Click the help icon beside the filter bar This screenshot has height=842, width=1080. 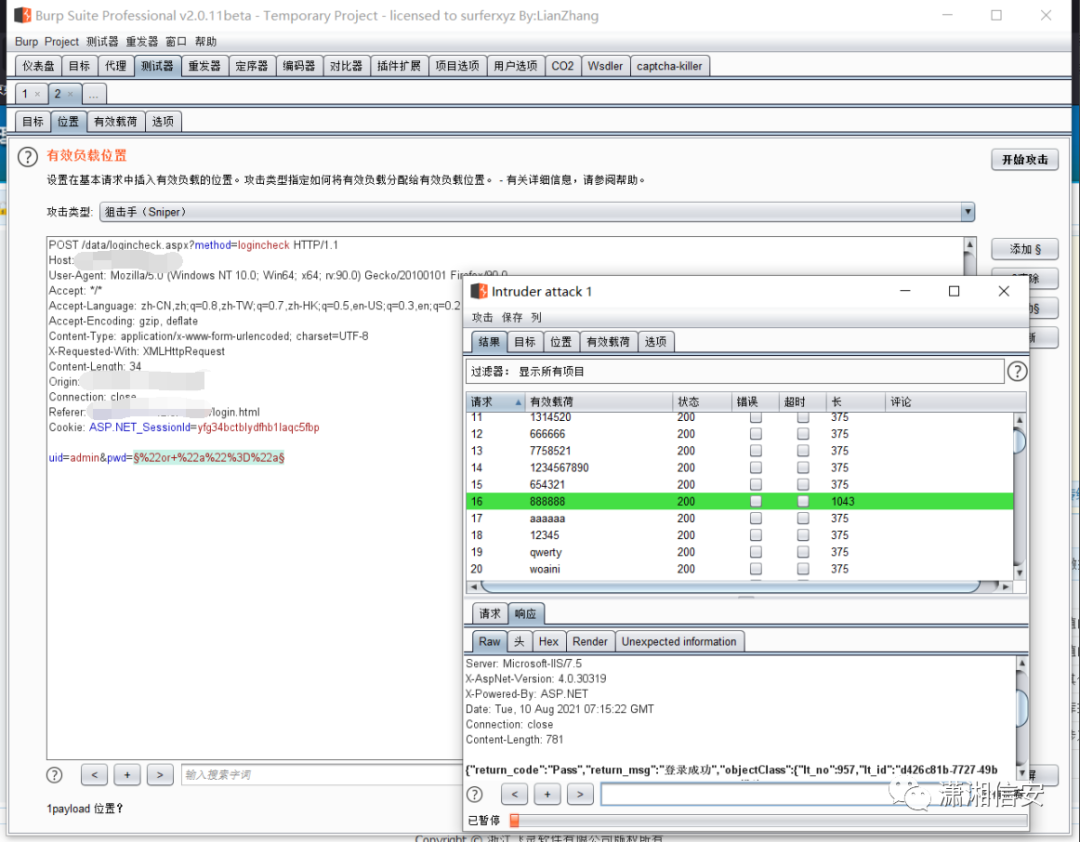click(1017, 371)
